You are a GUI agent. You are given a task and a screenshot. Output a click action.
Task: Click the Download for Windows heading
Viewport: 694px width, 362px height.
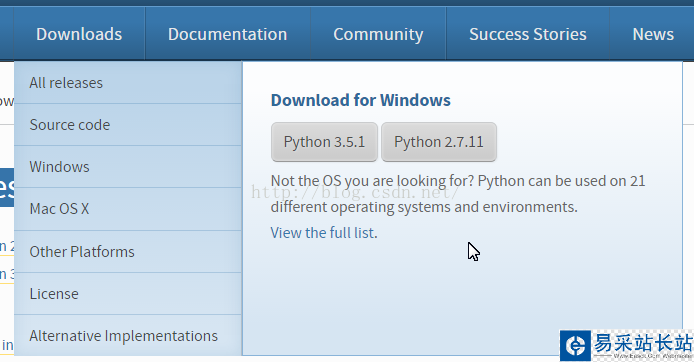click(361, 100)
